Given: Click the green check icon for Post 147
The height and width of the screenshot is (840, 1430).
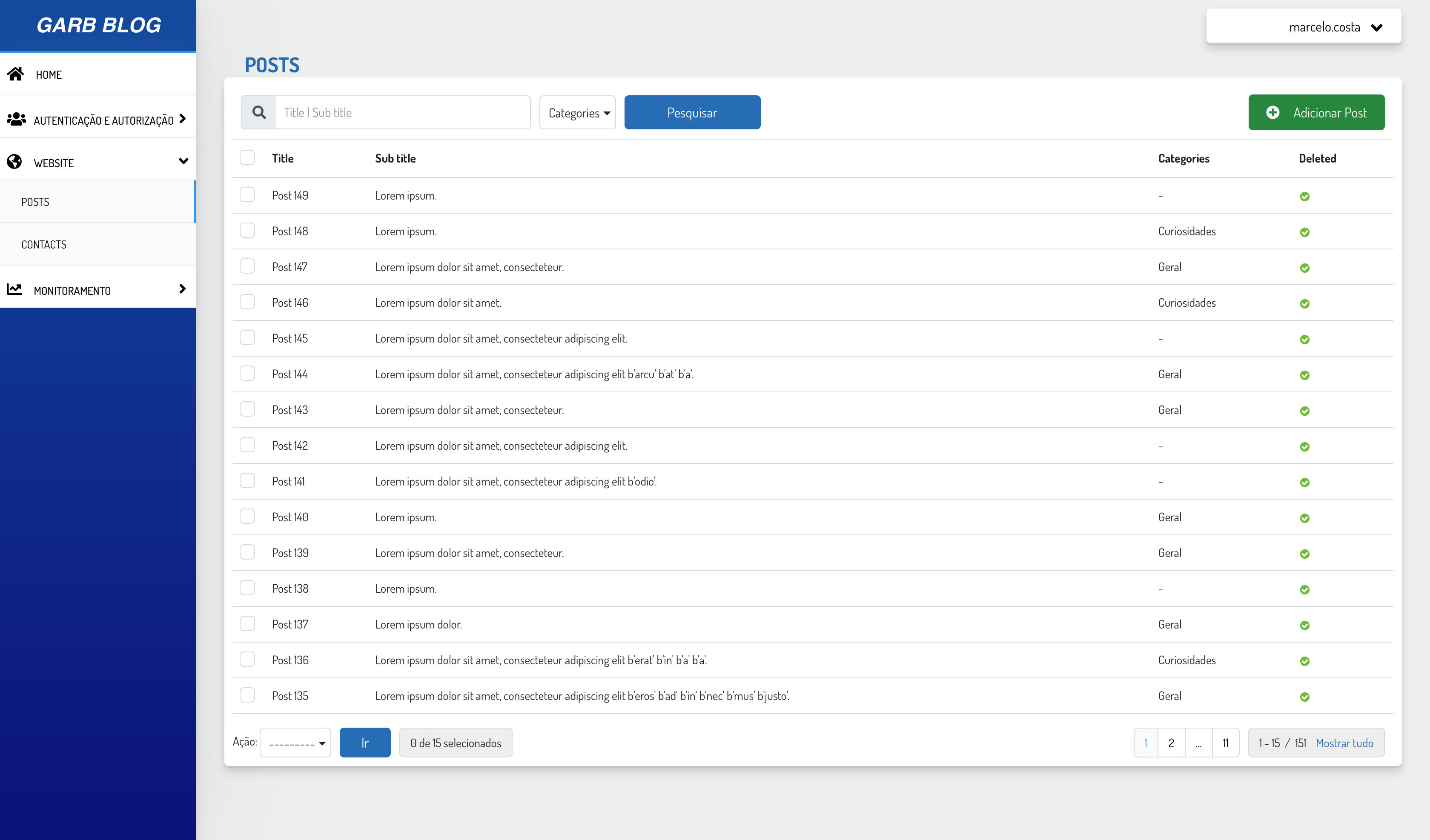Looking at the screenshot, I should point(1304,268).
